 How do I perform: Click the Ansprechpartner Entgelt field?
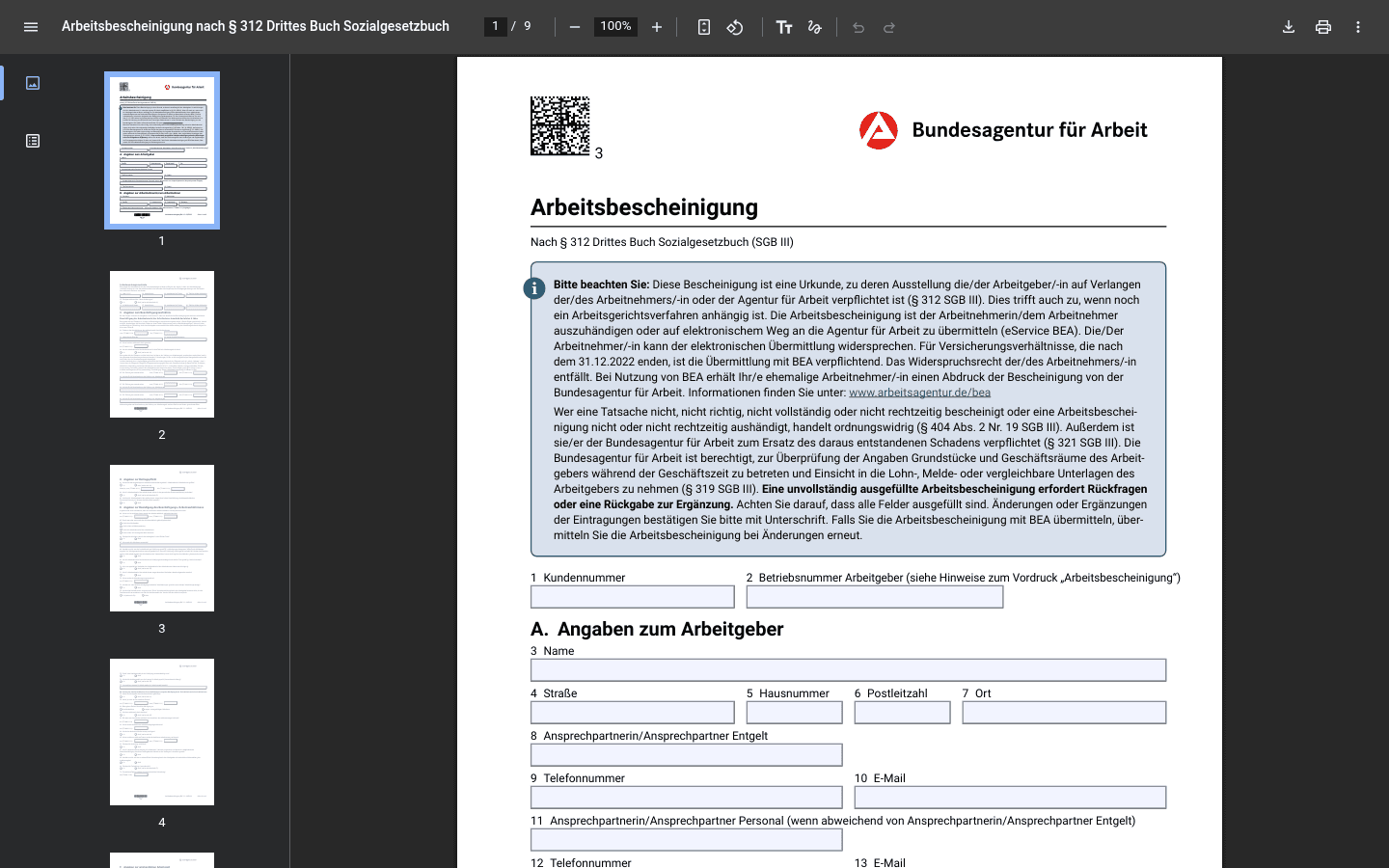click(x=687, y=755)
